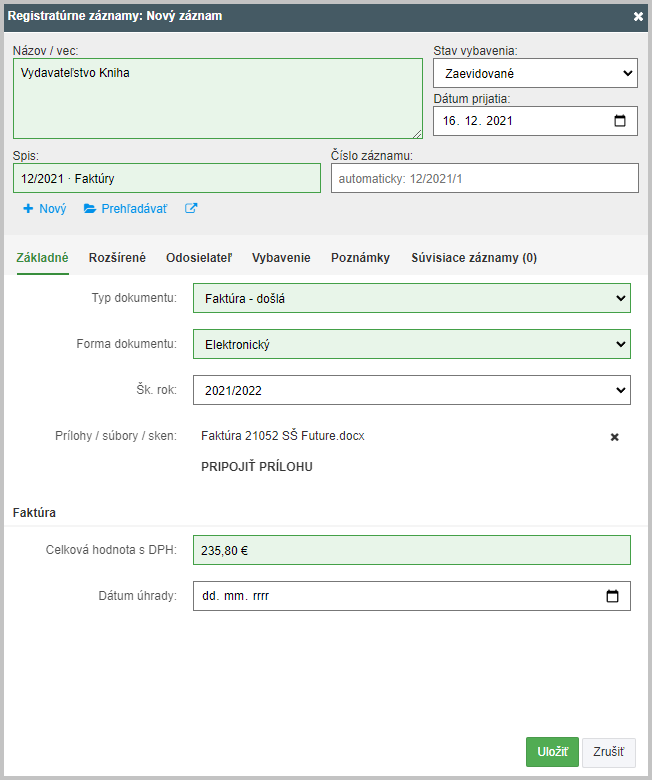Image resolution: width=652 pixels, height=780 pixels.
Task: Open the Typ dokumentu dropdown
Action: [x=412, y=298]
